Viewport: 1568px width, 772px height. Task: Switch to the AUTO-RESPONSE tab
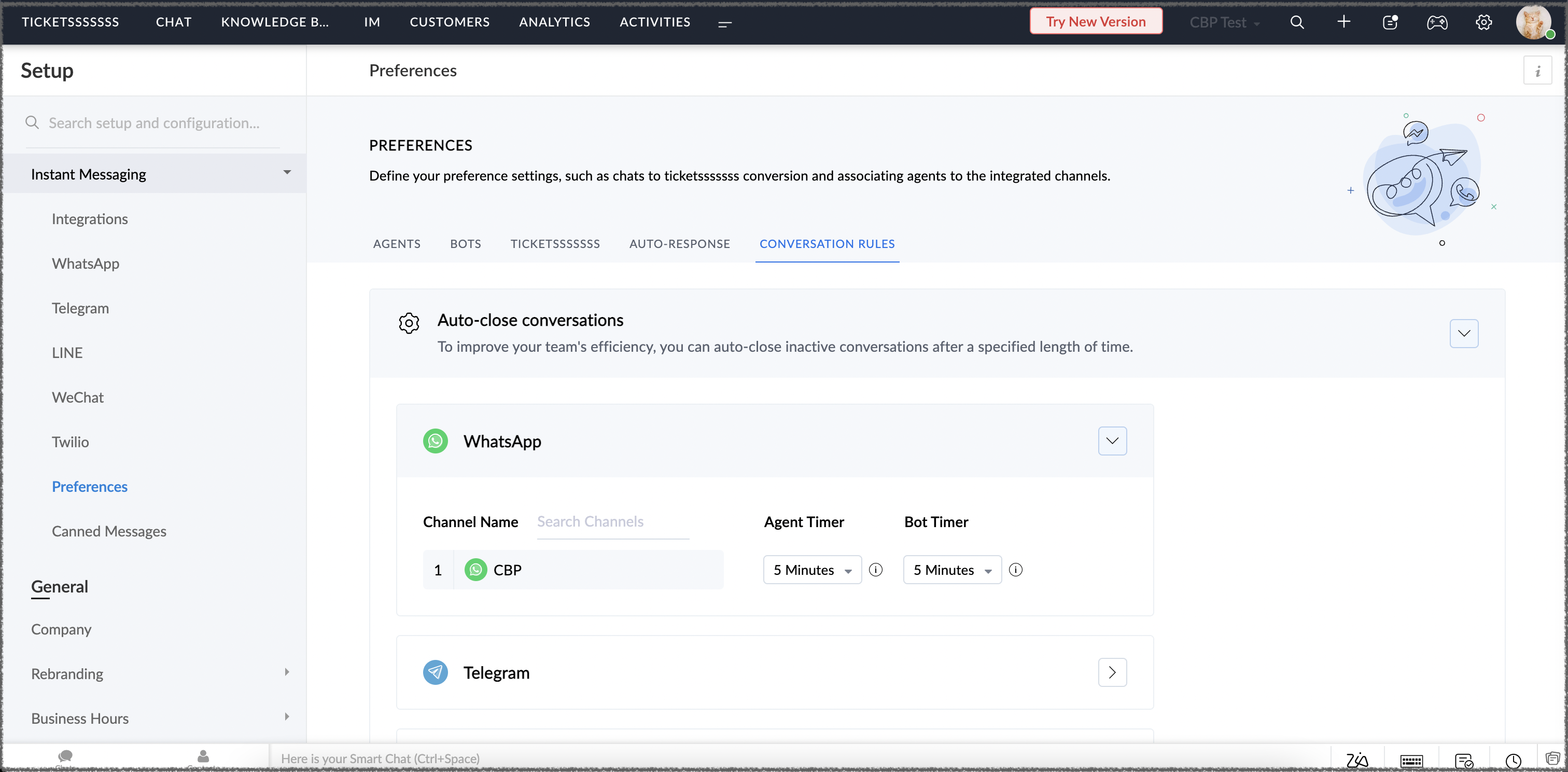(x=679, y=243)
